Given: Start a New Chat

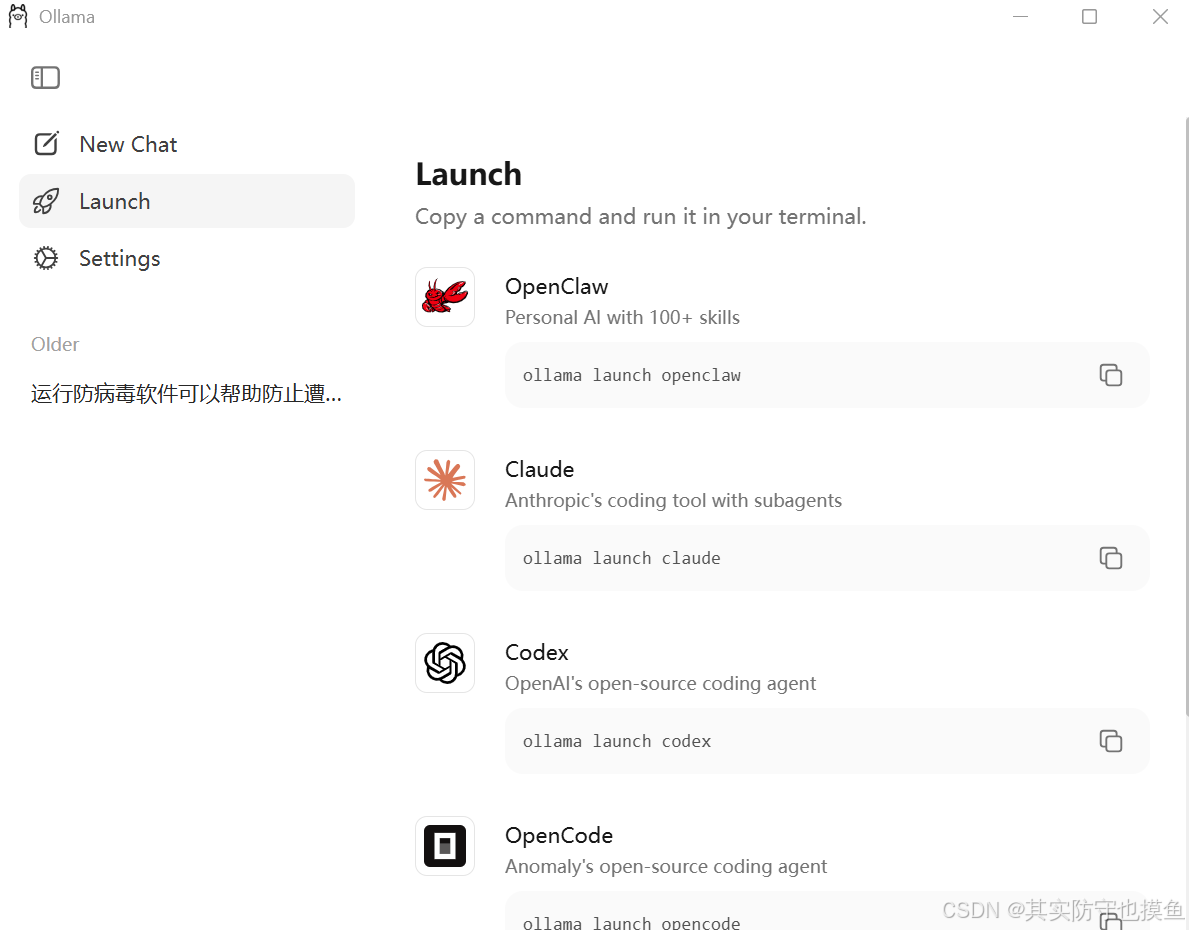Looking at the screenshot, I should [x=187, y=144].
